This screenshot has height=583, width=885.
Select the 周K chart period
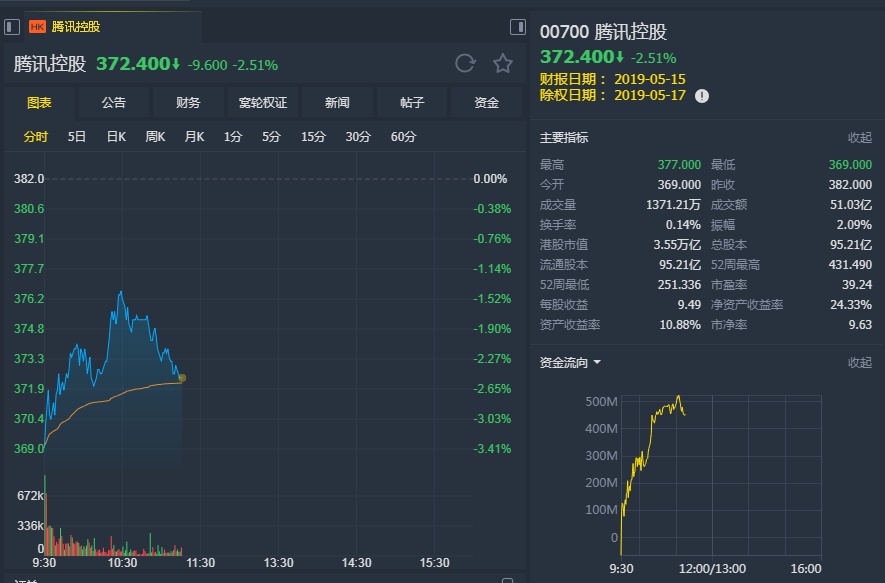(x=155, y=137)
